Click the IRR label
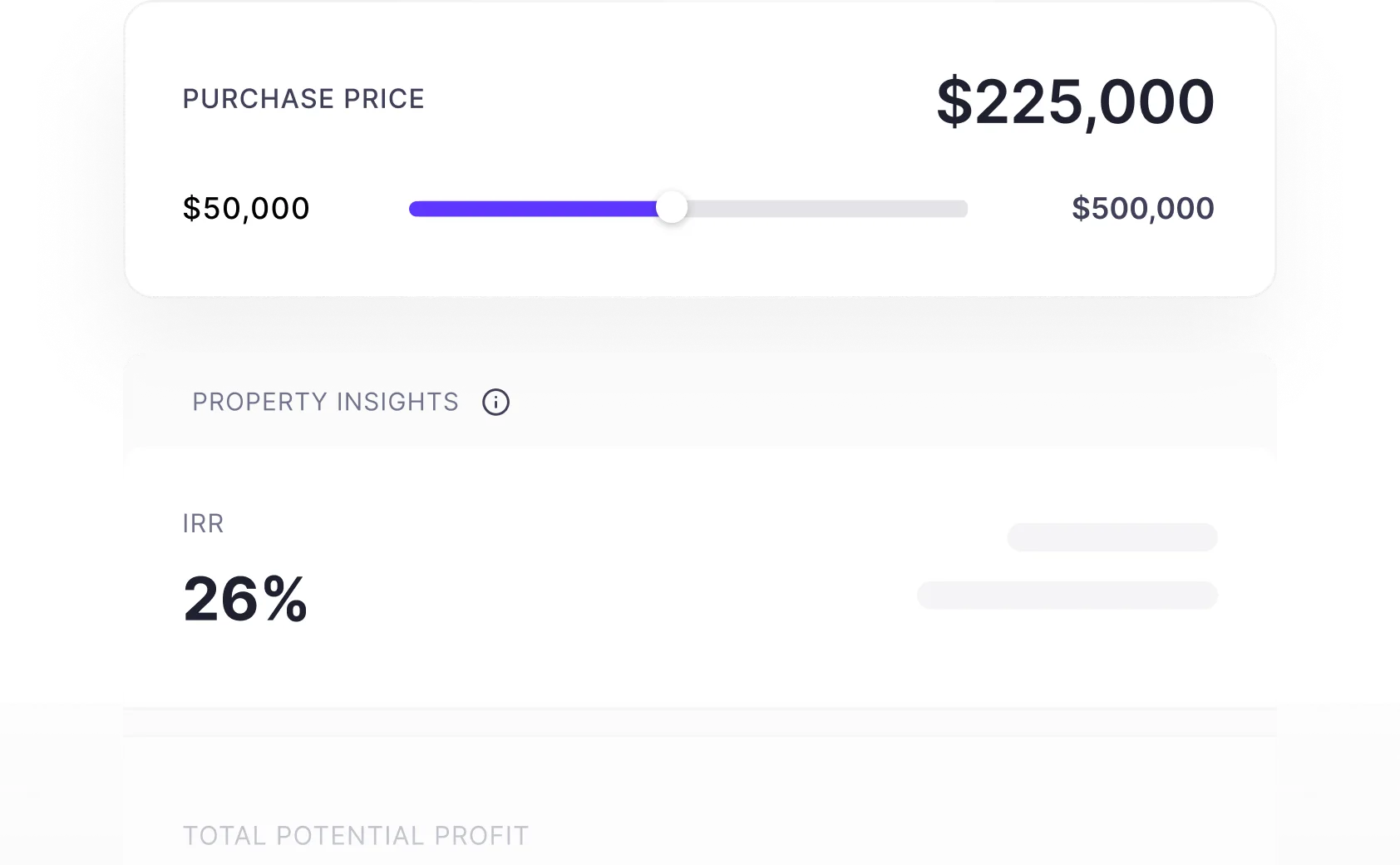 click(204, 524)
